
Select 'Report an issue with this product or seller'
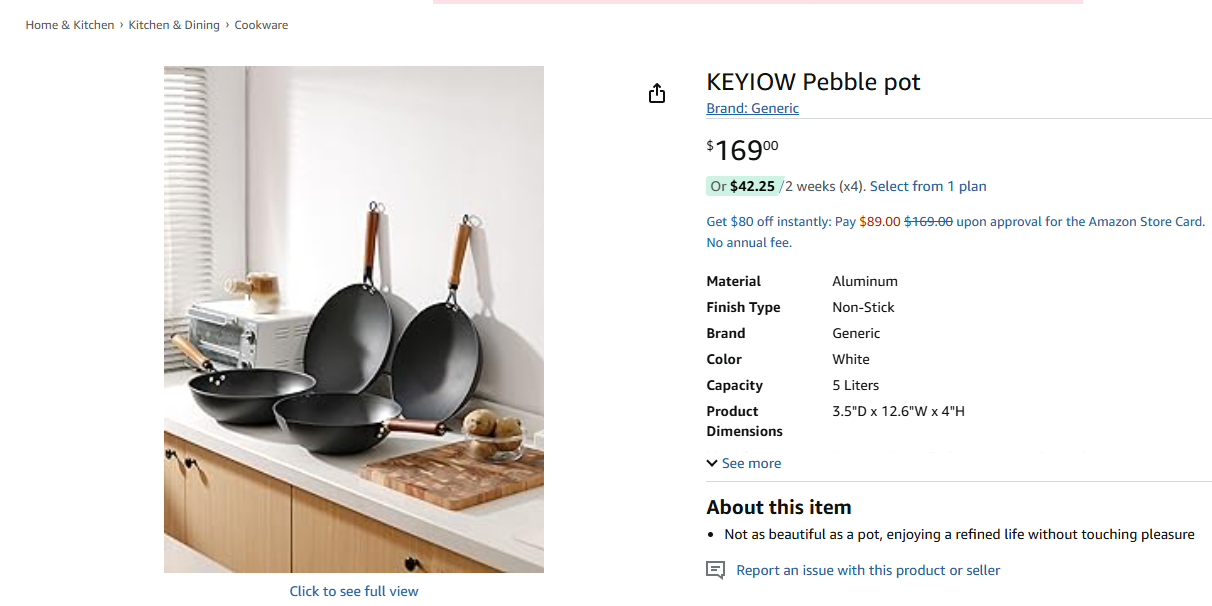(x=868, y=570)
